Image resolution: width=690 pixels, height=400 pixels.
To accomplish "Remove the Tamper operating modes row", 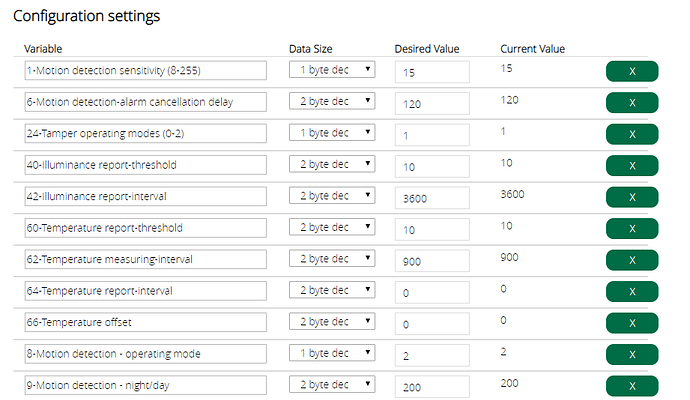I will [x=632, y=134].
